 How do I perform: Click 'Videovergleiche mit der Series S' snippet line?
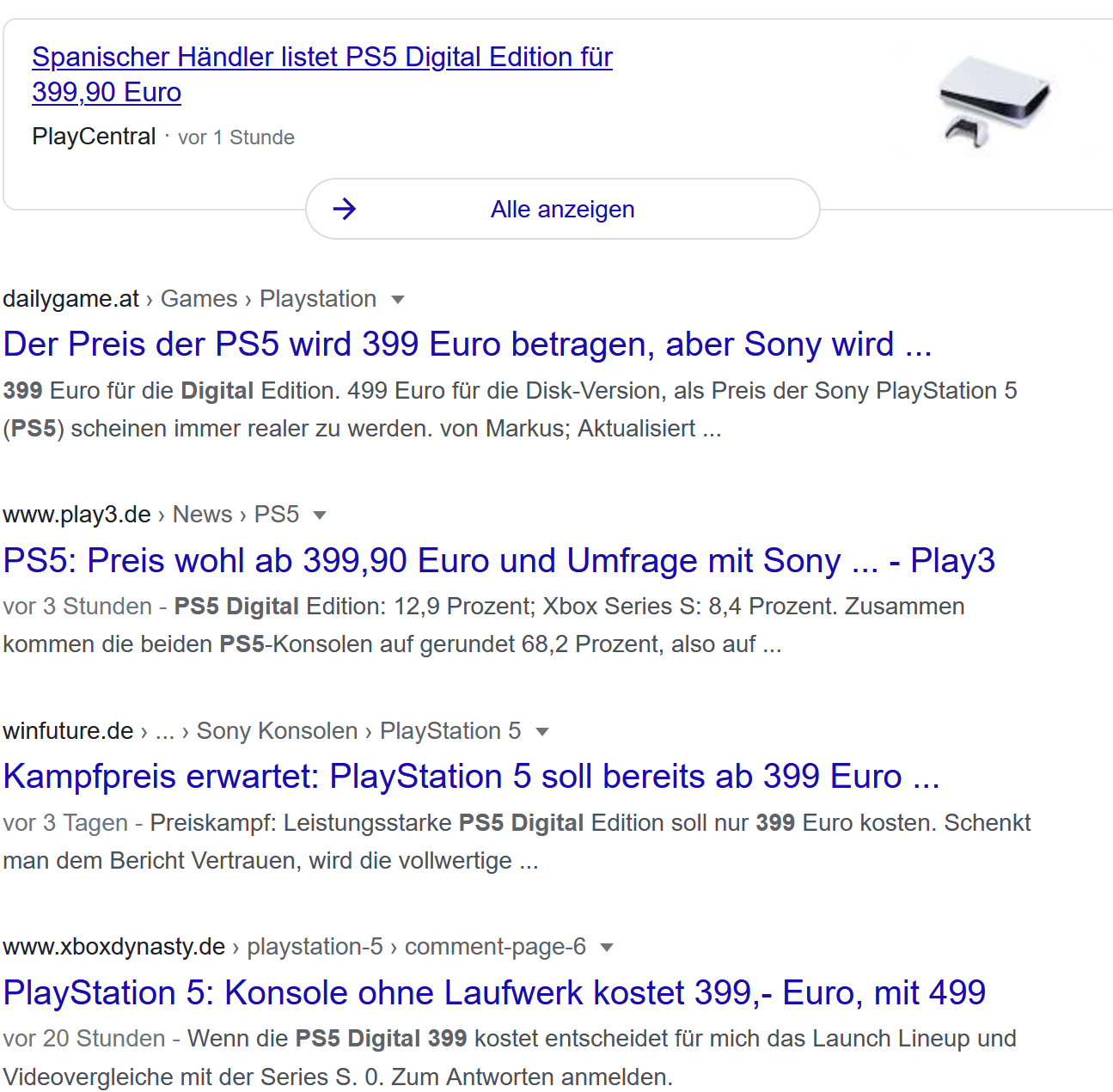(x=338, y=1077)
